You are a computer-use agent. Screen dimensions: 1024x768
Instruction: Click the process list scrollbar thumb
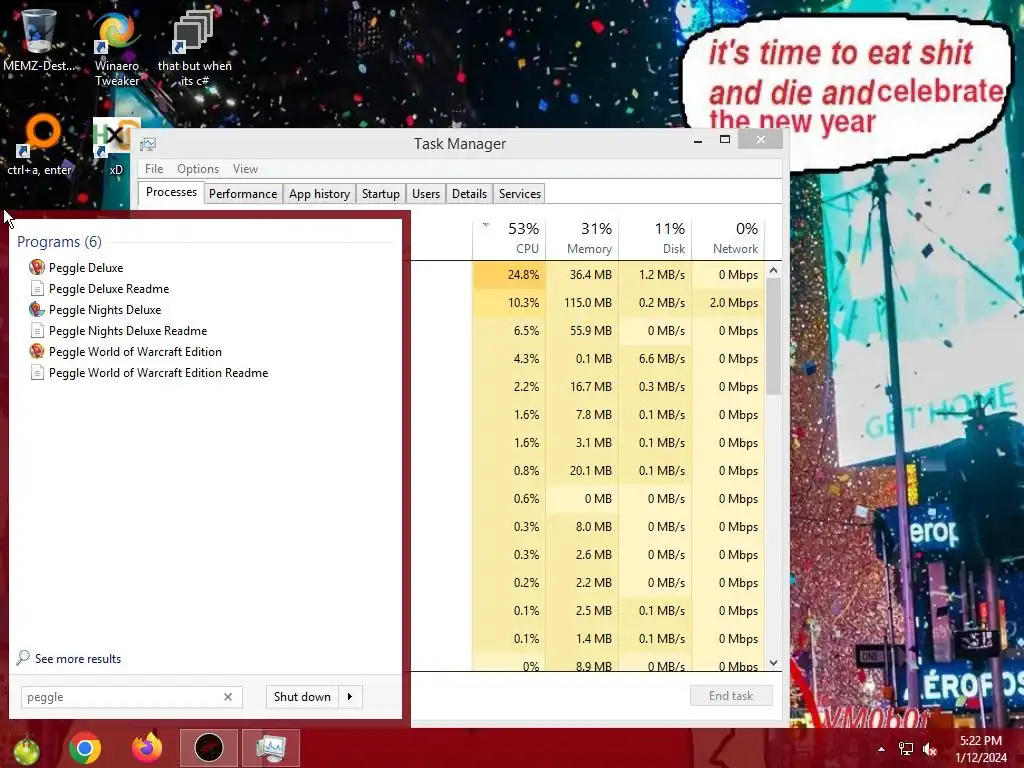773,336
